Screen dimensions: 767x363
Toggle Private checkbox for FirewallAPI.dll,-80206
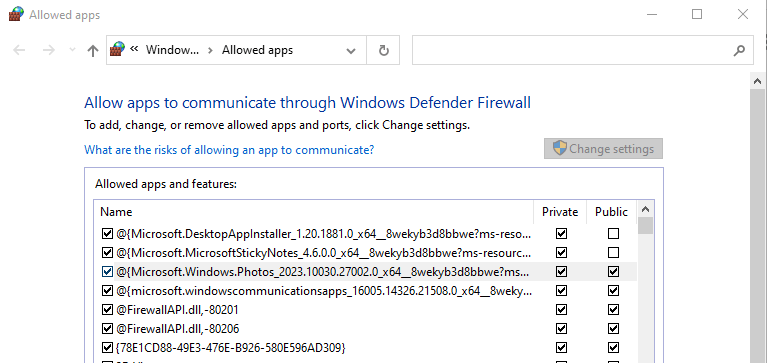(562, 328)
